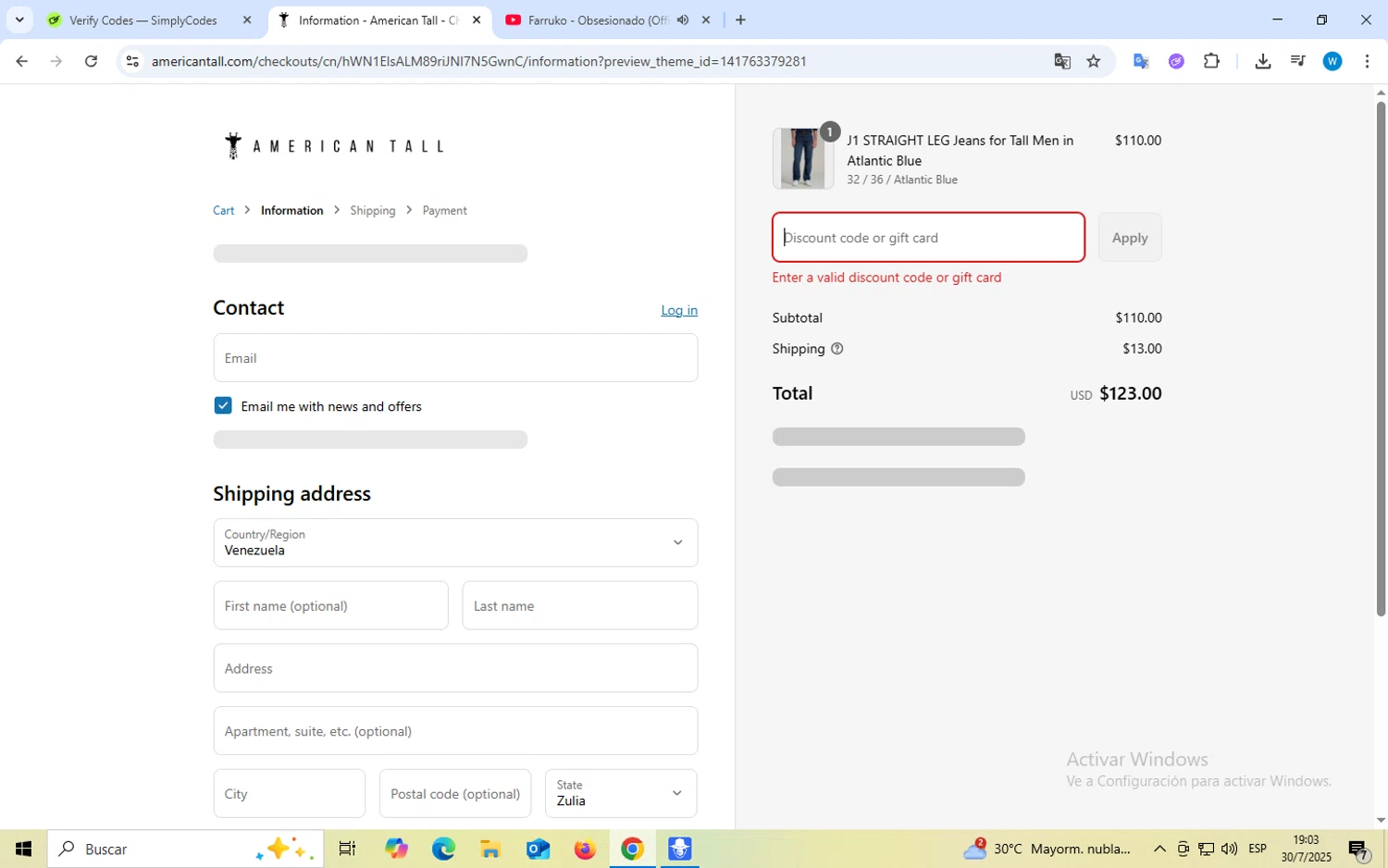Click the address bar URL
This screenshot has height=868, width=1388.
[x=479, y=61]
